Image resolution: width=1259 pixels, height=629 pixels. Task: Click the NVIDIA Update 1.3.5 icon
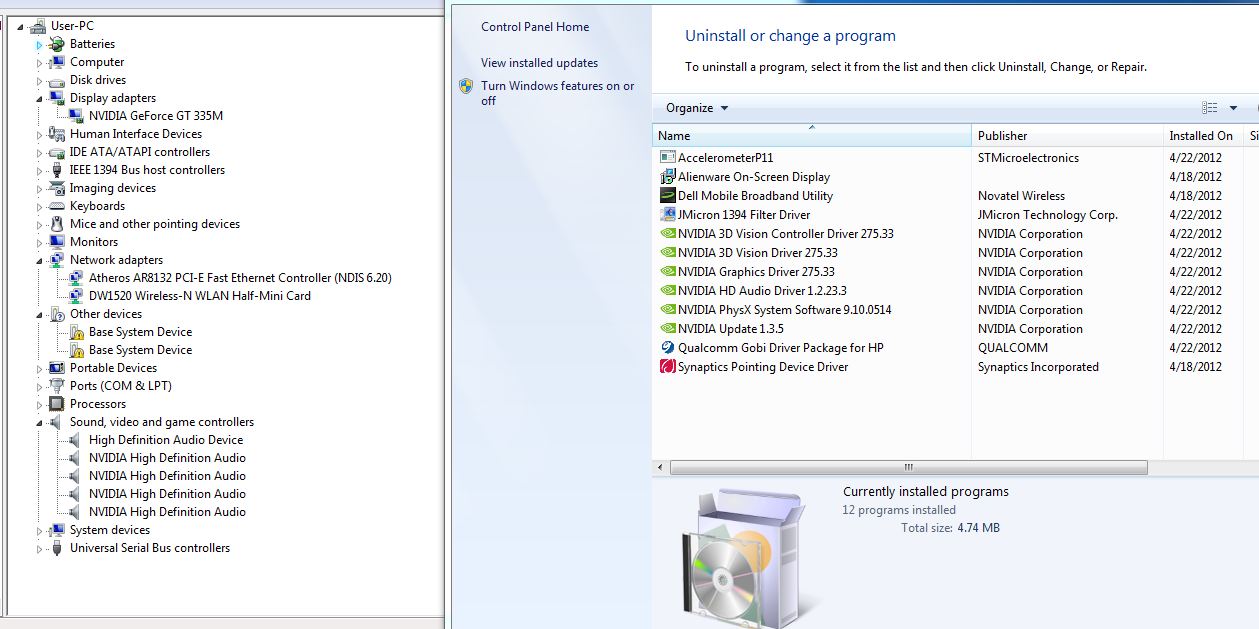click(x=668, y=329)
